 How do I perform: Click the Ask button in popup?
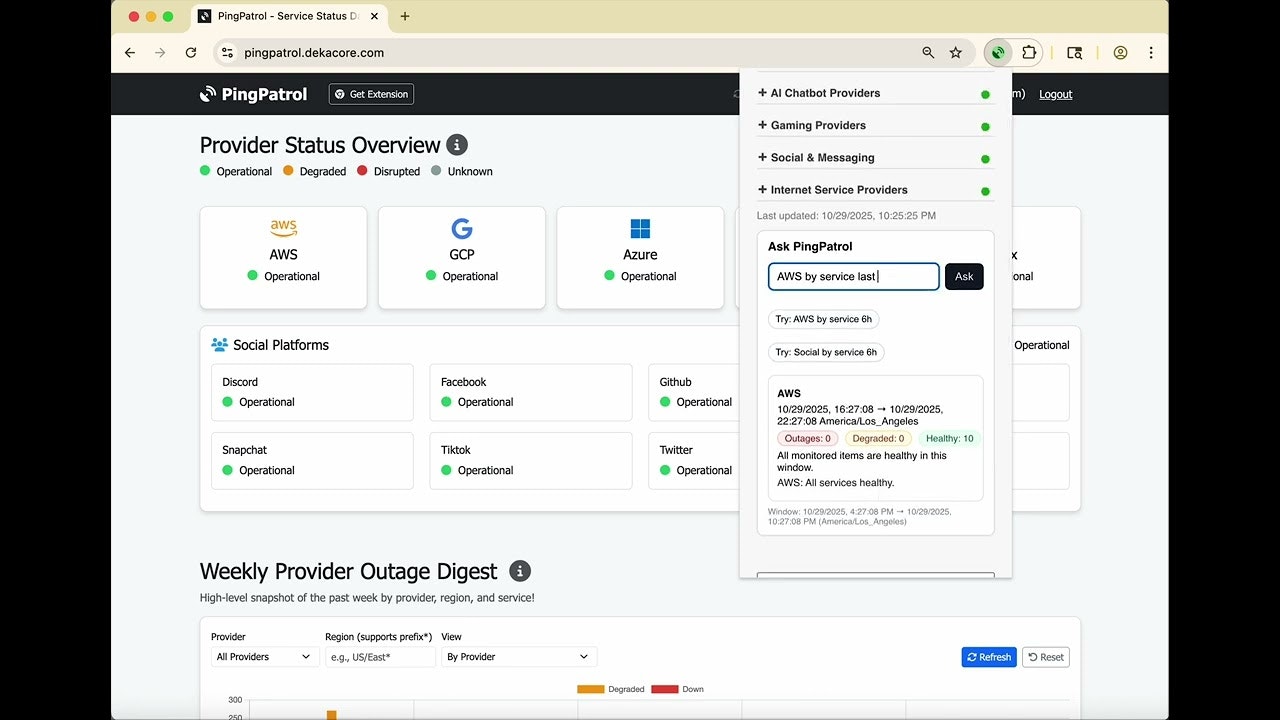tap(964, 277)
